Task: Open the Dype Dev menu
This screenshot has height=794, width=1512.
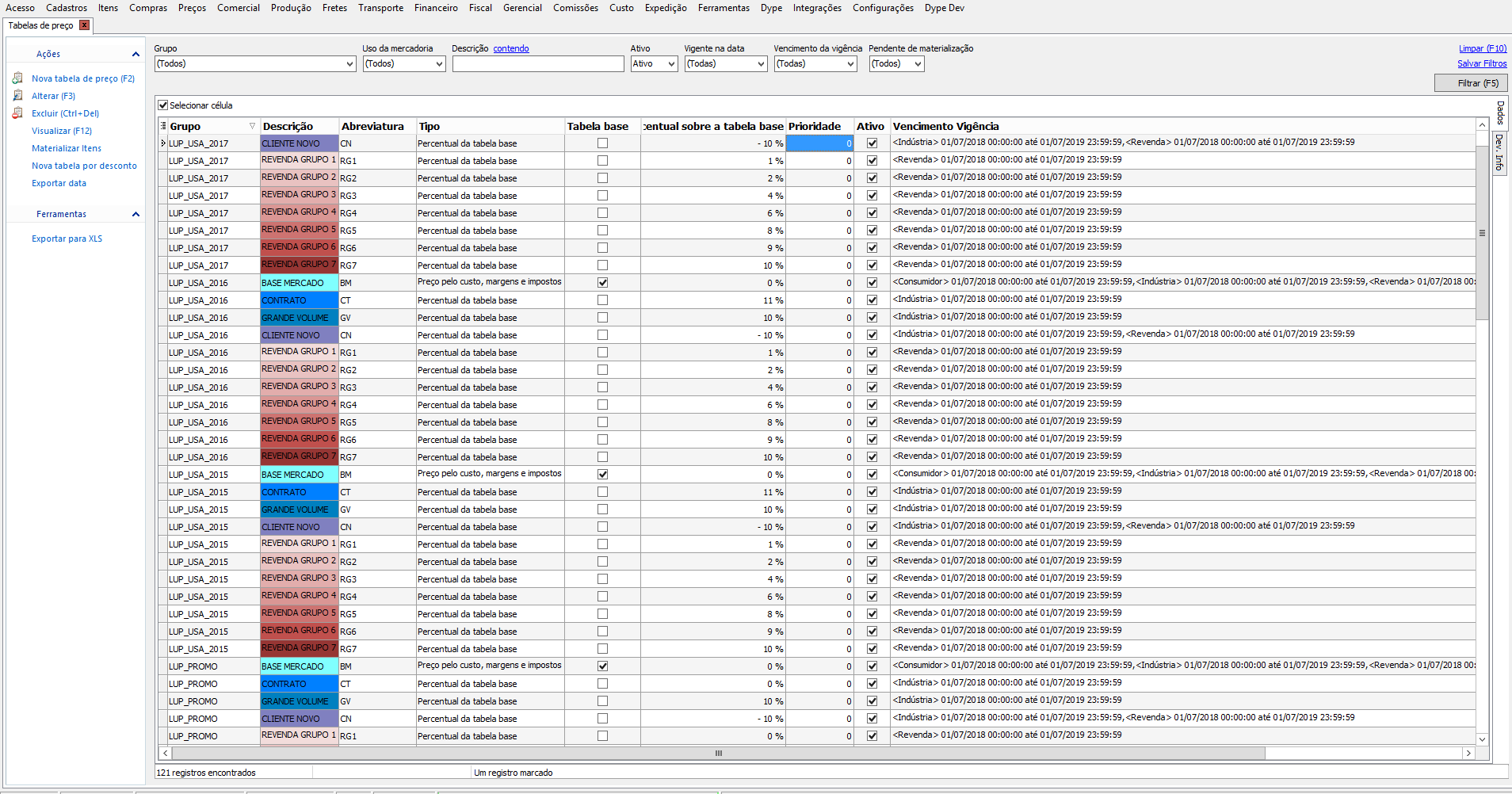Action: pos(945,8)
